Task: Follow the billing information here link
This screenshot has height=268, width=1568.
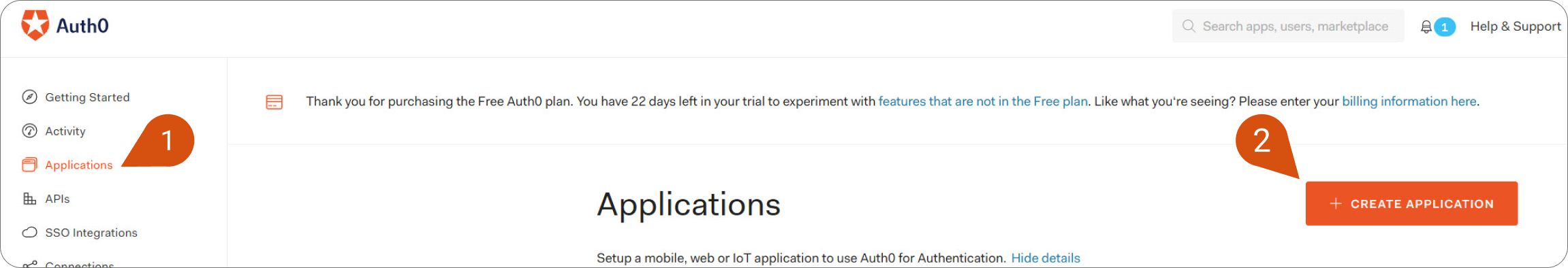Action: (x=1409, y=101)
